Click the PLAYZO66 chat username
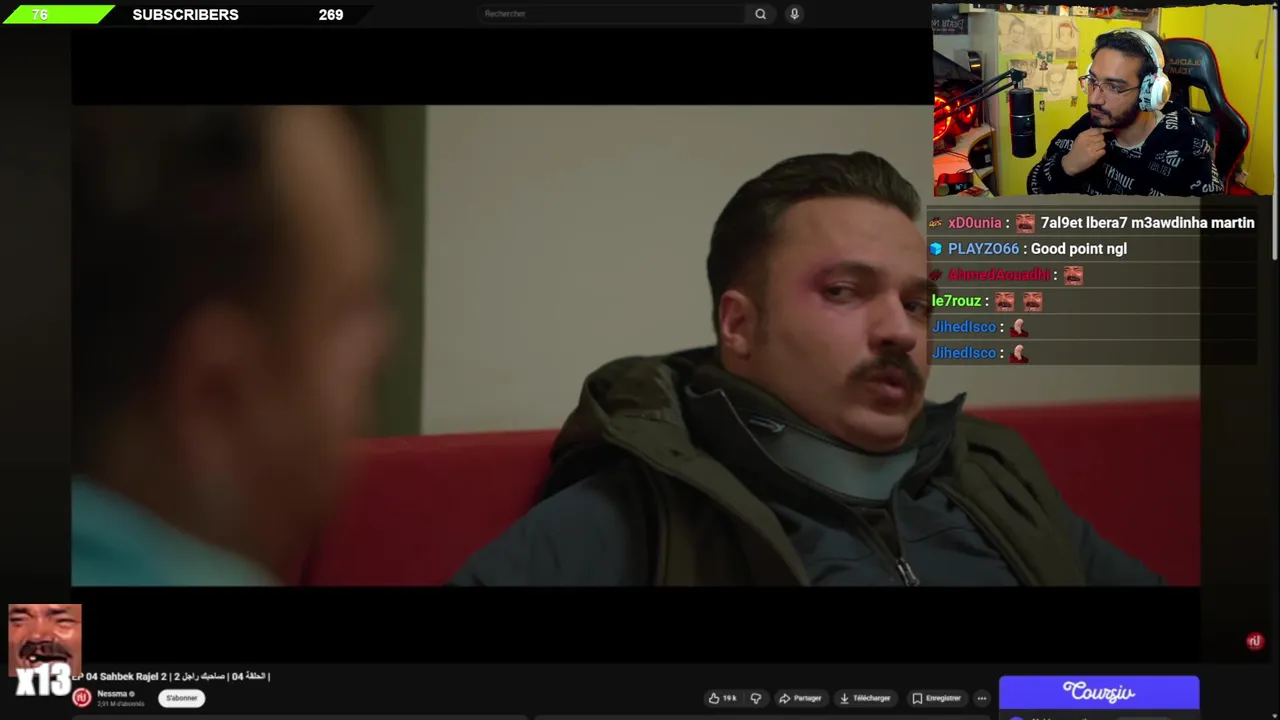1280x720 pixels. click(983, 249)
